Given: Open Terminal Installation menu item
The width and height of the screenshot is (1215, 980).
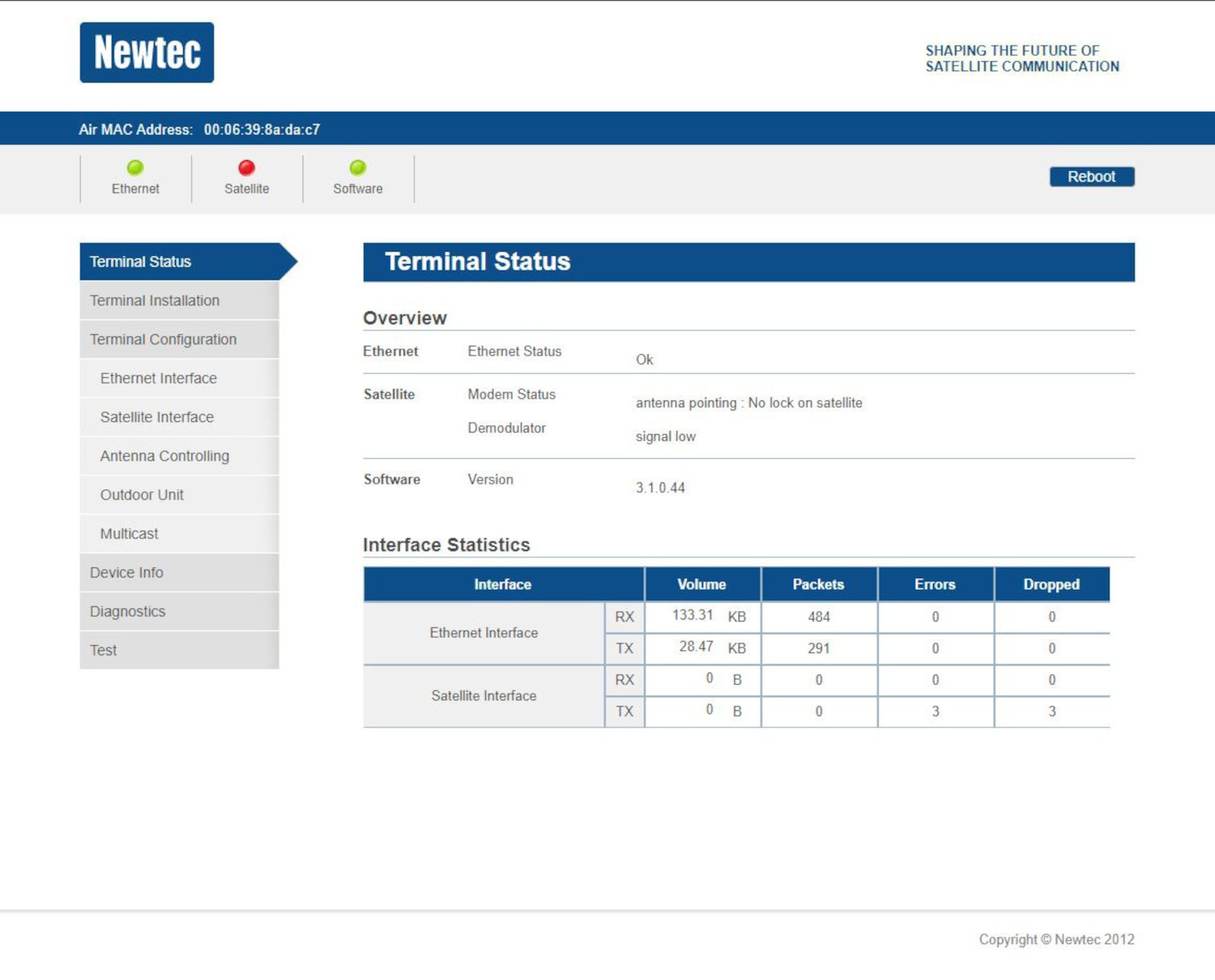Looking at the screenshot, I should click(x=154, y=301).
